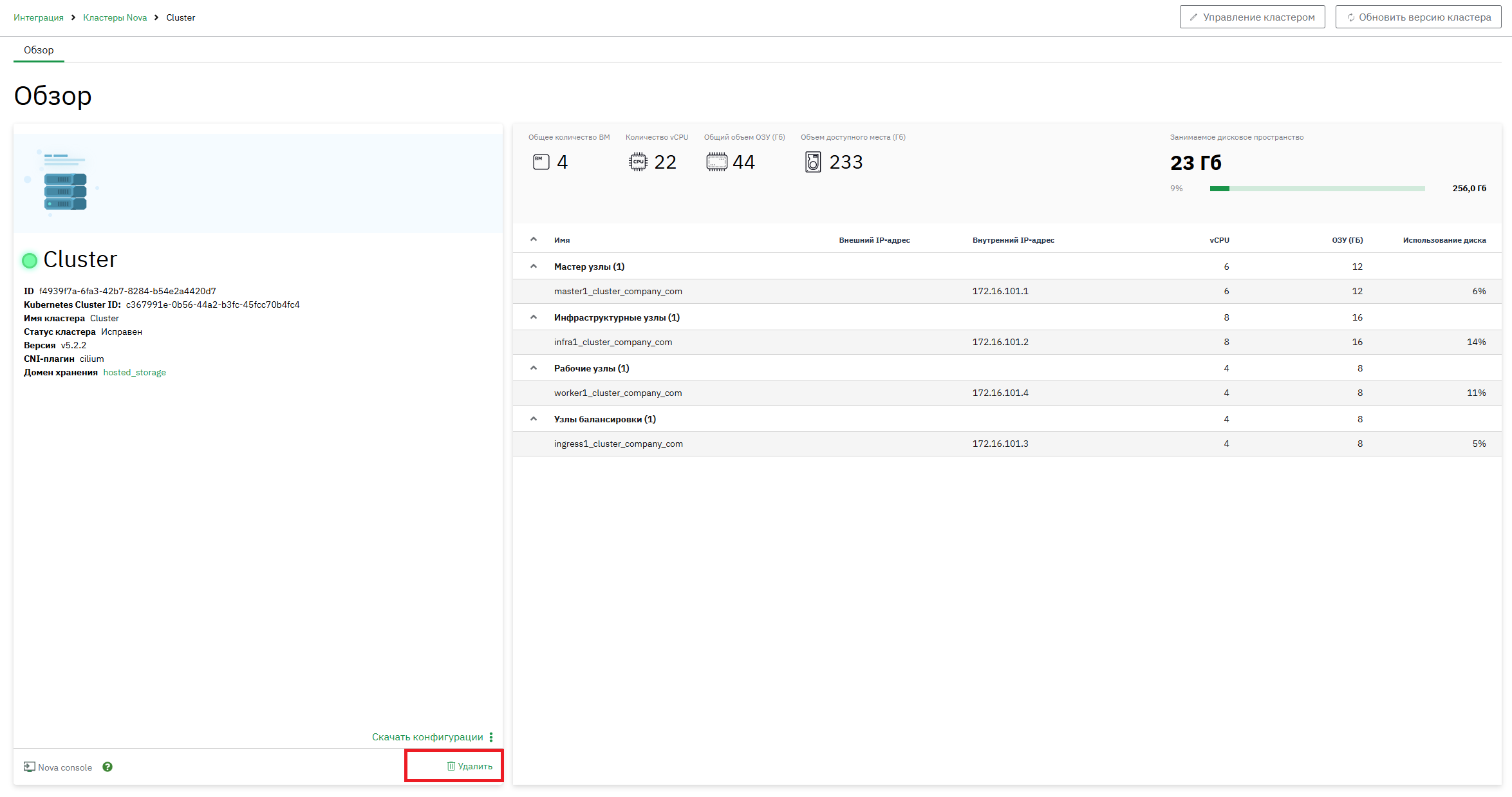The image size is (1512, 797).
Task: Collapse all groups via header chevron
Action: pyautogui.click(x=534, y=239)
